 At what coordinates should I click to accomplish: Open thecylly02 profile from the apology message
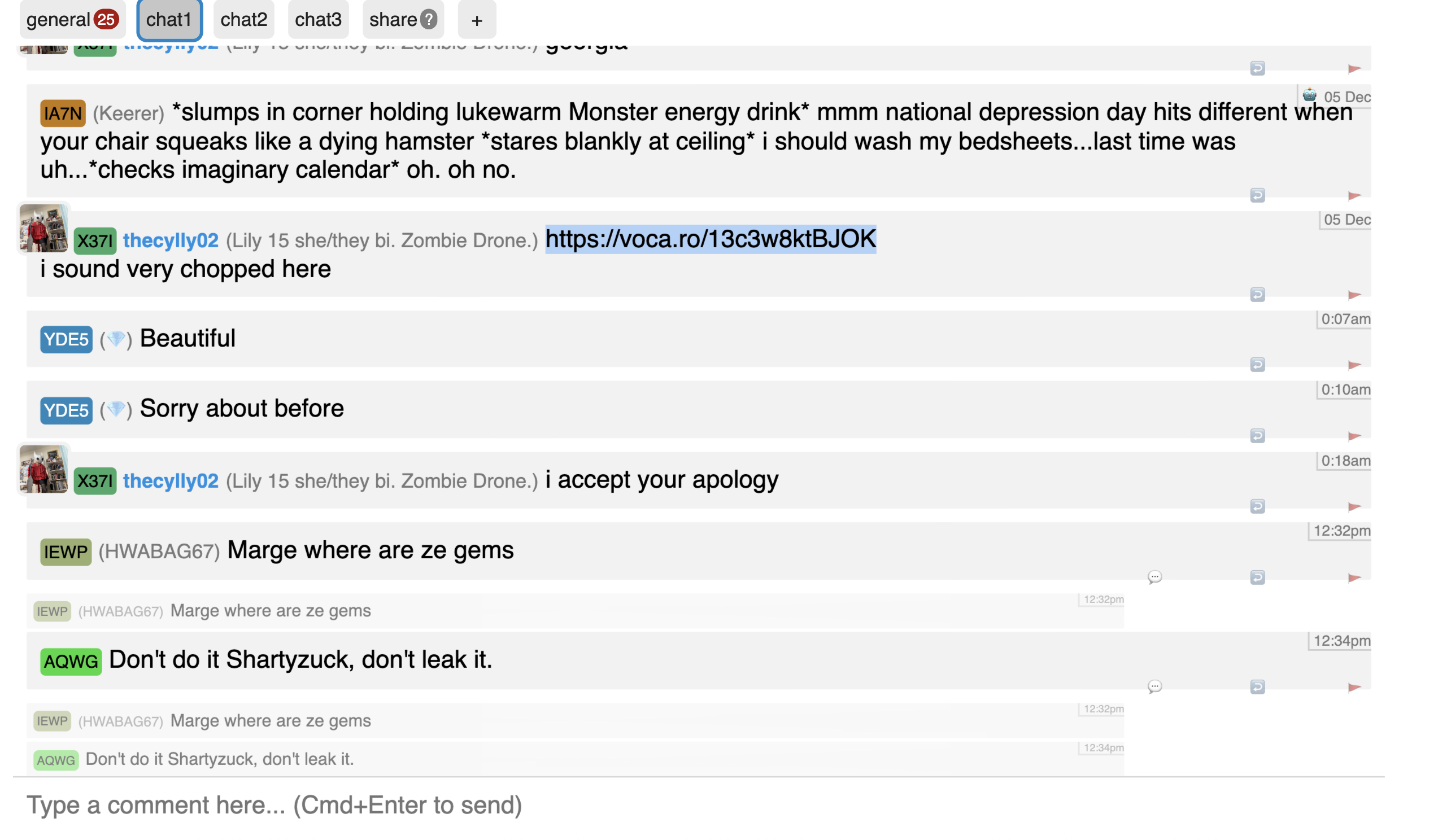click(171, 481)
